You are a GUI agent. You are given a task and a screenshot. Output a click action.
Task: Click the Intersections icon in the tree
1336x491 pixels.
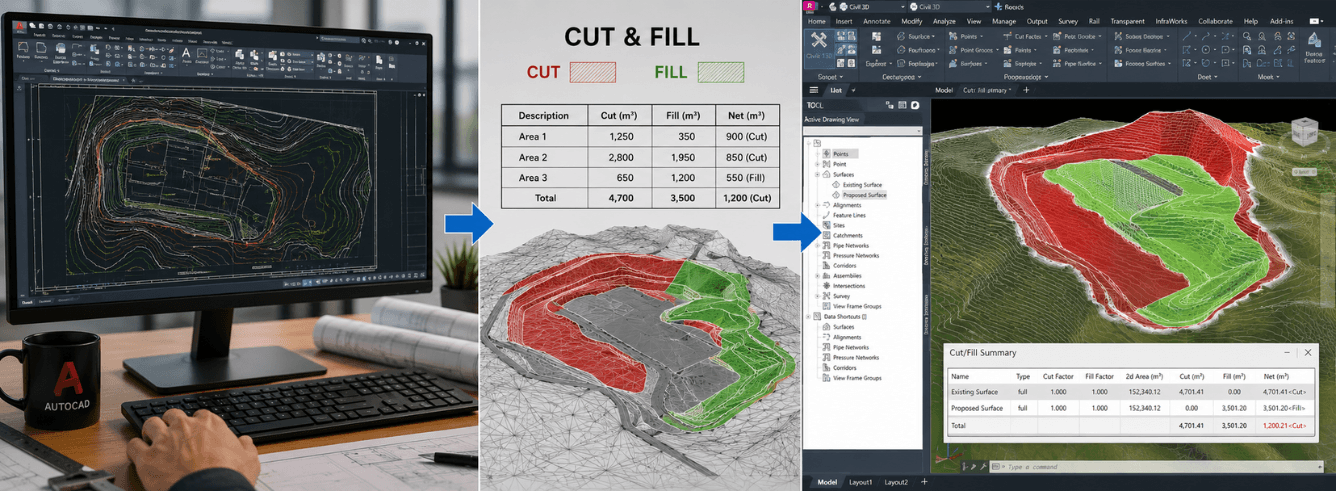[827, 286]
